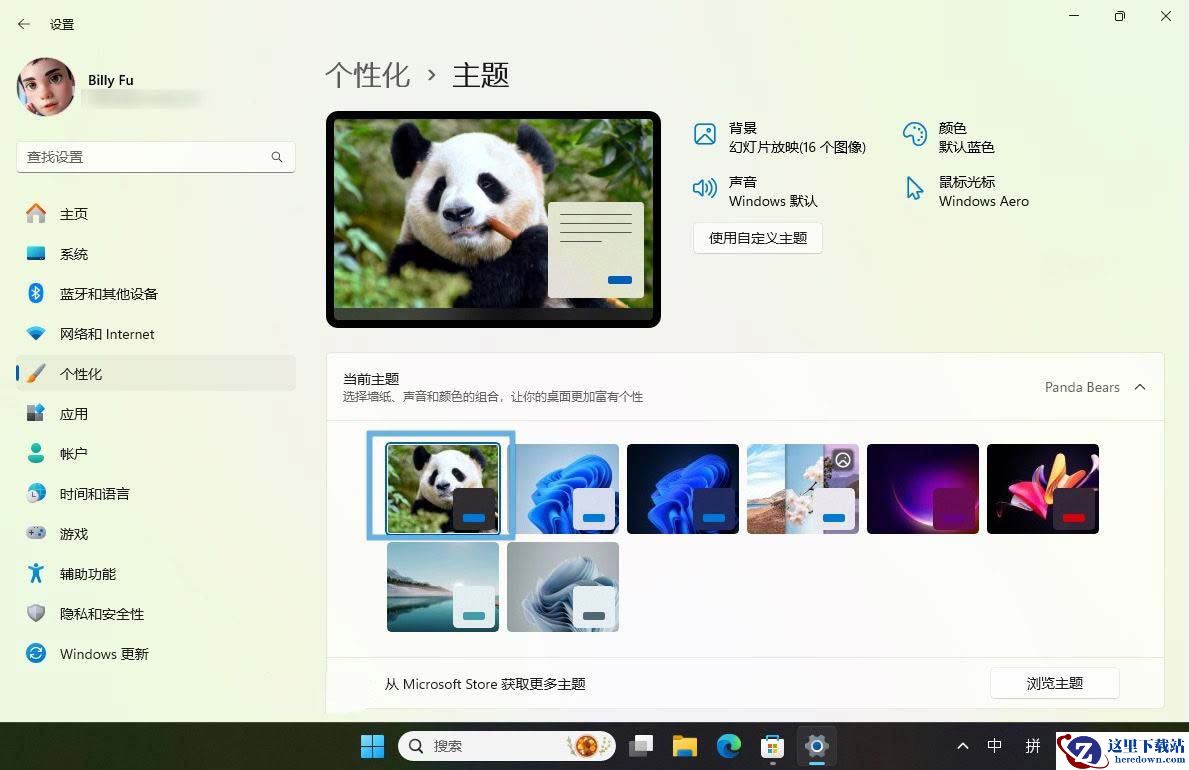This screenshot has height=770, width=1189.
Task: Click the 帐户 person icon
Action: tap(36, 454)
